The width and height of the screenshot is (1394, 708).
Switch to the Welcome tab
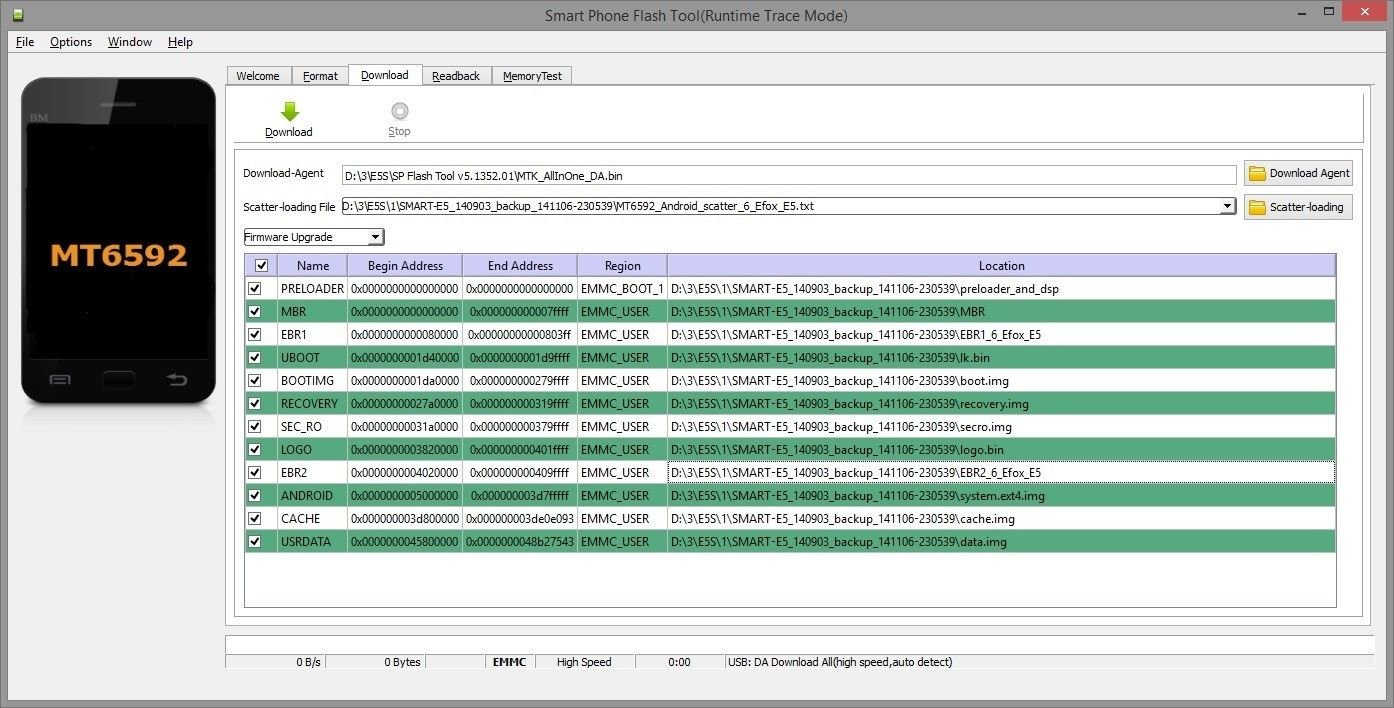[258, 76]
